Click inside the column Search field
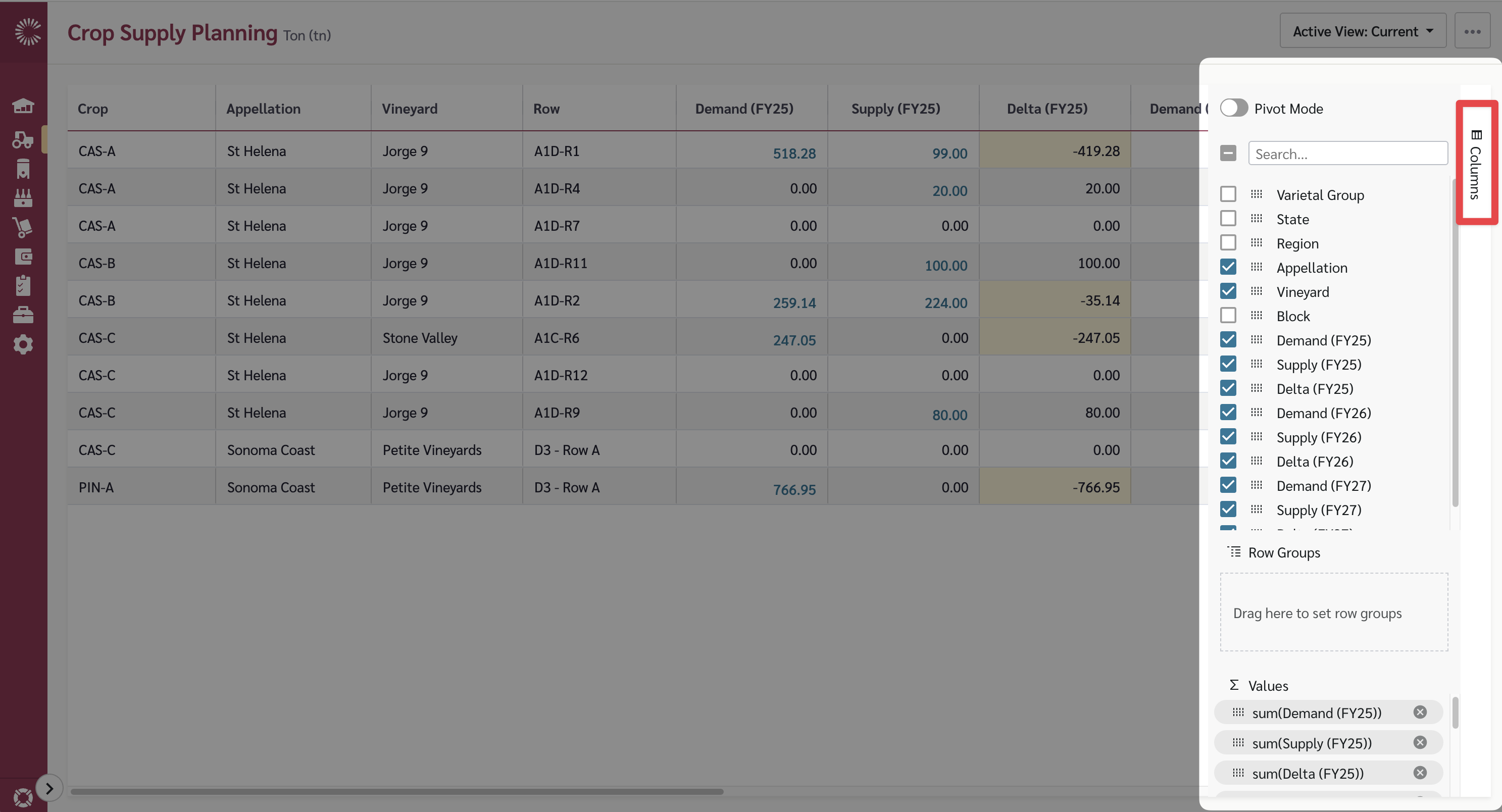1502x812 pixels. 1347,154
